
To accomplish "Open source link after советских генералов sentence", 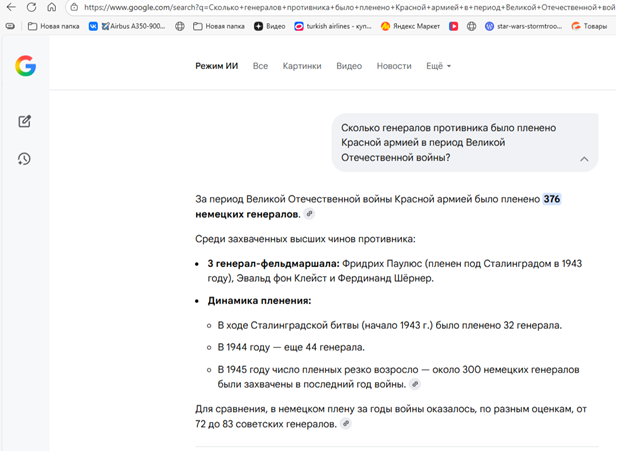I will coord(346,424).
